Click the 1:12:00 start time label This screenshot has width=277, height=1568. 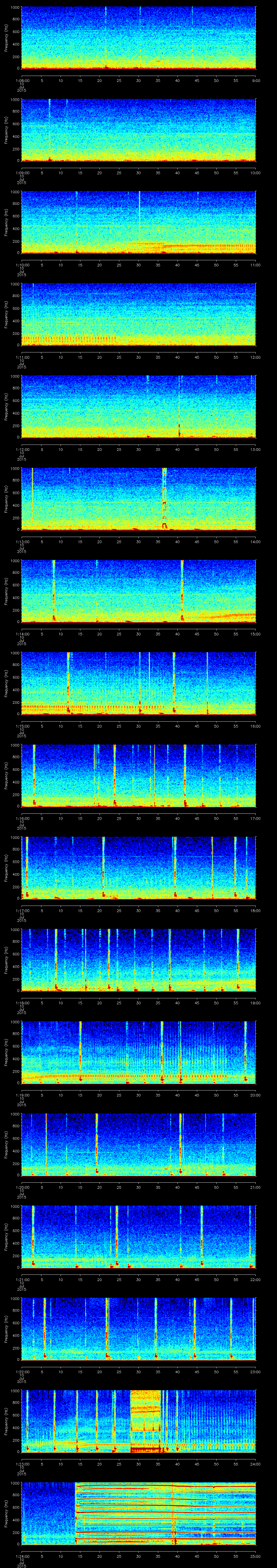click(x=22, y=449)
